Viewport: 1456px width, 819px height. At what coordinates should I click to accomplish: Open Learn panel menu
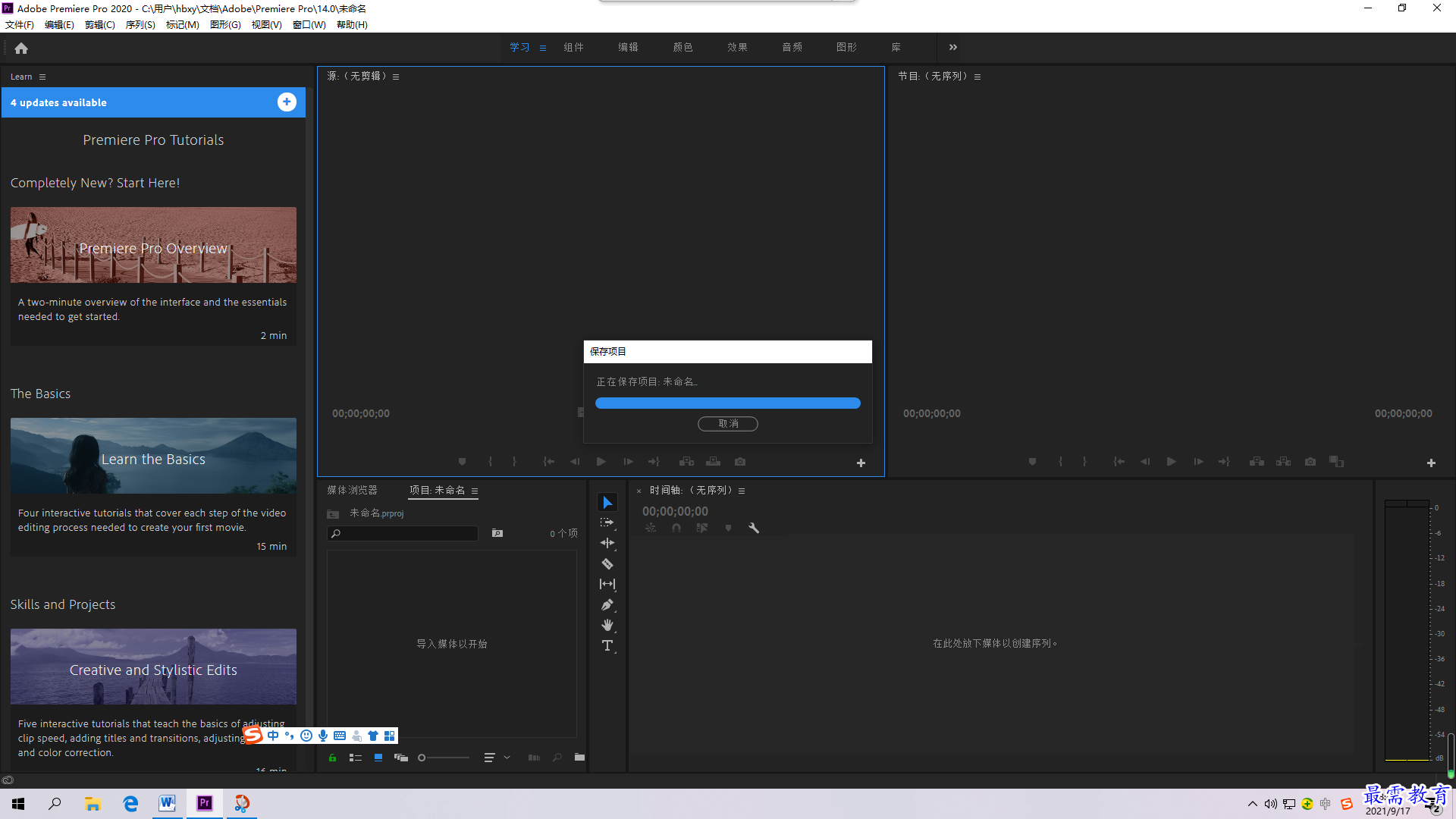coord(42,77)
